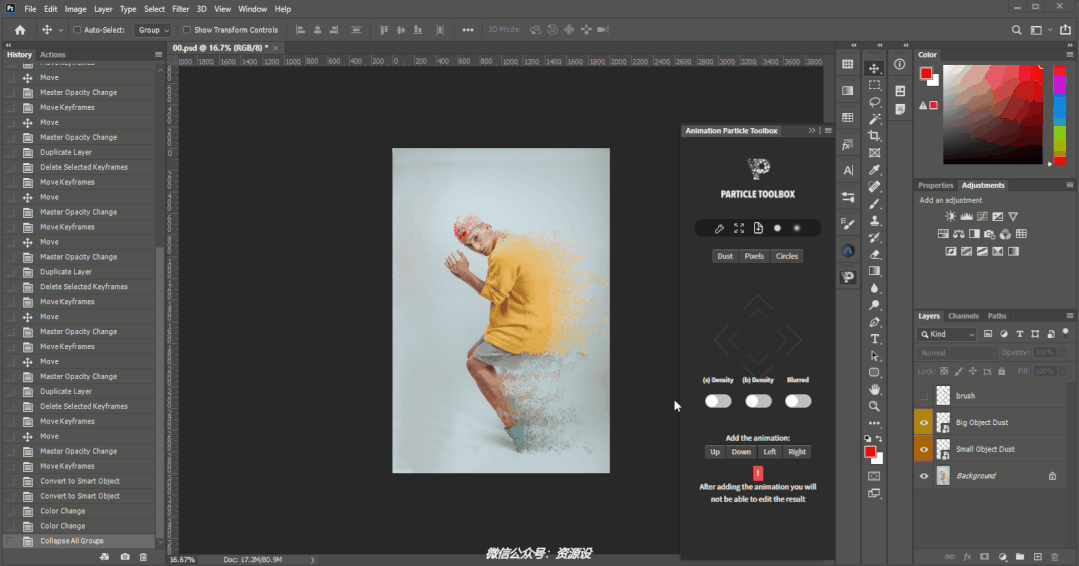1079x566 pixels.
Task: Hide the Small Object Dust layer
Action: [923, 449]
